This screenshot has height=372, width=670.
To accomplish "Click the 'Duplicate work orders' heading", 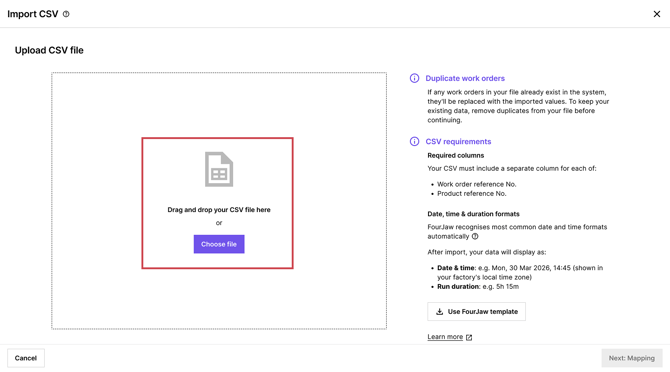I will 465,78.
